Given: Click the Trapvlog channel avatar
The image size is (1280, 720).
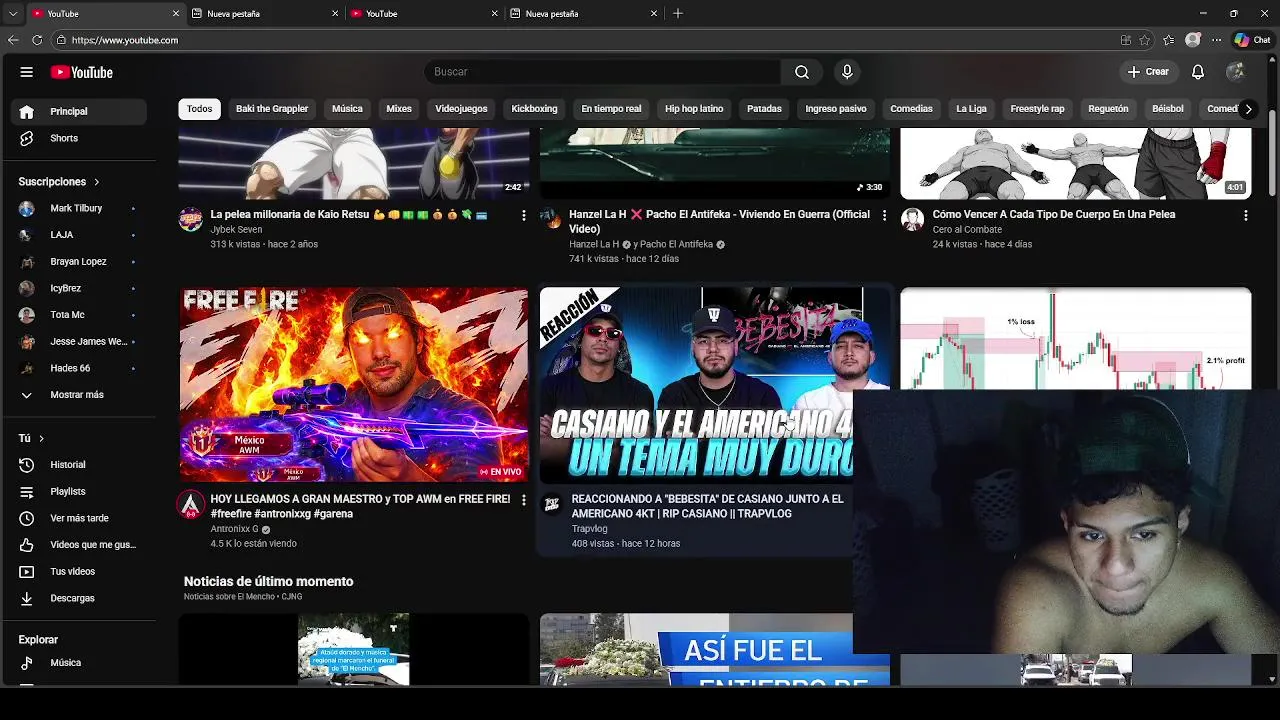Looking at the screenshot, I should pyautogui.click(x=551, y=504).
